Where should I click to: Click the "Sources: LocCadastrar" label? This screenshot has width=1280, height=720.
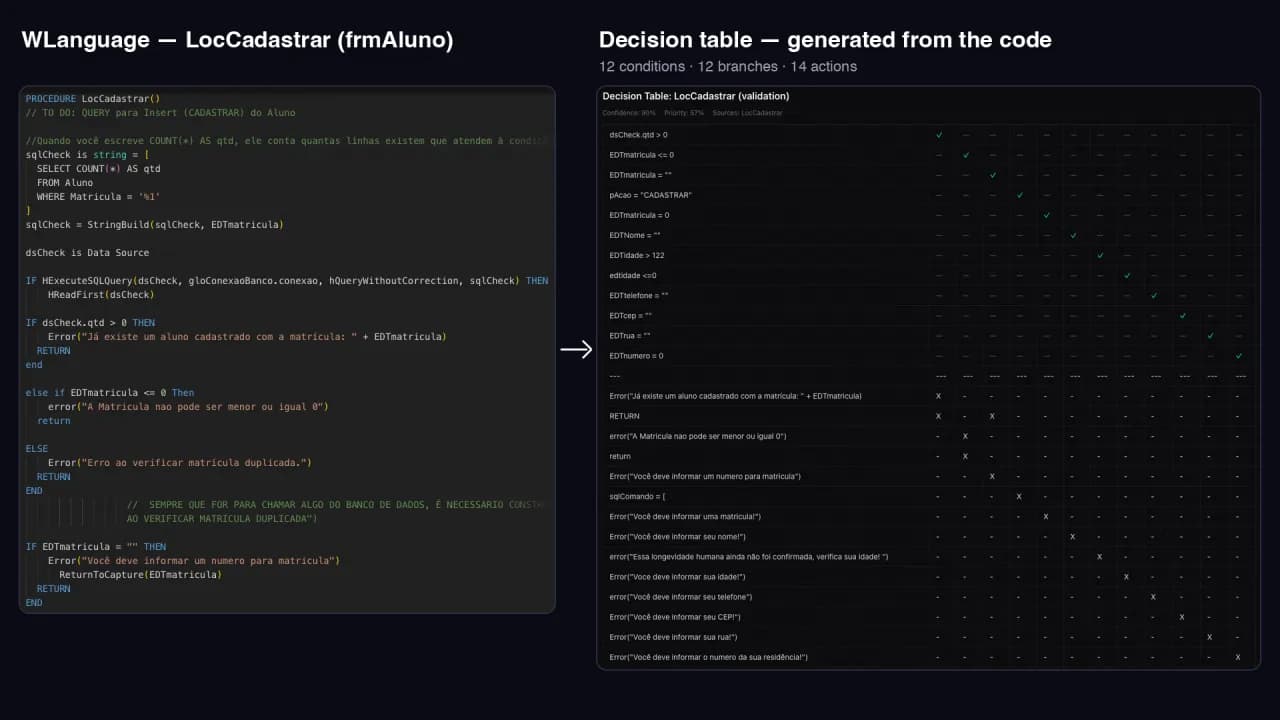(747, 113)
